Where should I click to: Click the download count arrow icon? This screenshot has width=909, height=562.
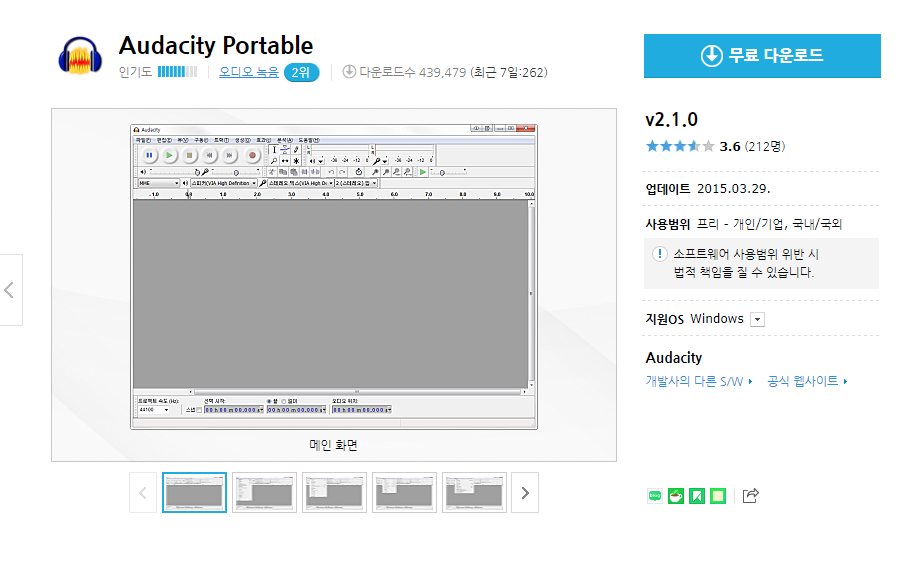click(x=349, y=71)
